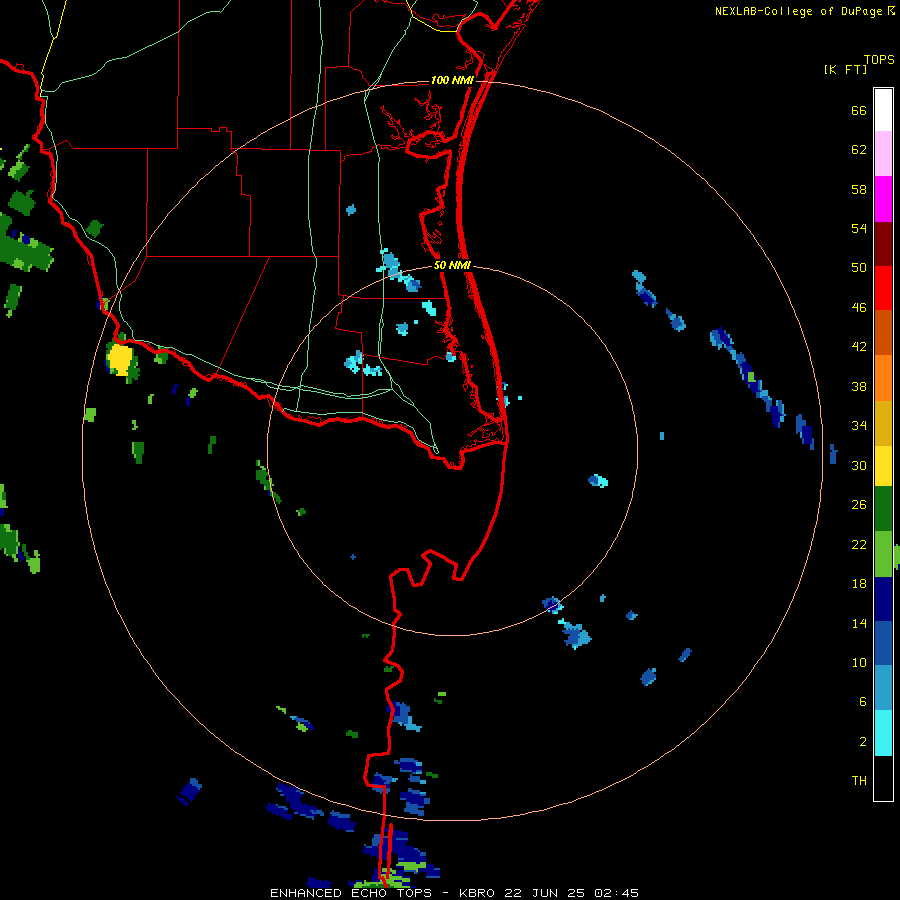This screenshot has width=900, height=900.
Task: Click the light pink 62 kft legend swatch
Action: coord(883,153)
